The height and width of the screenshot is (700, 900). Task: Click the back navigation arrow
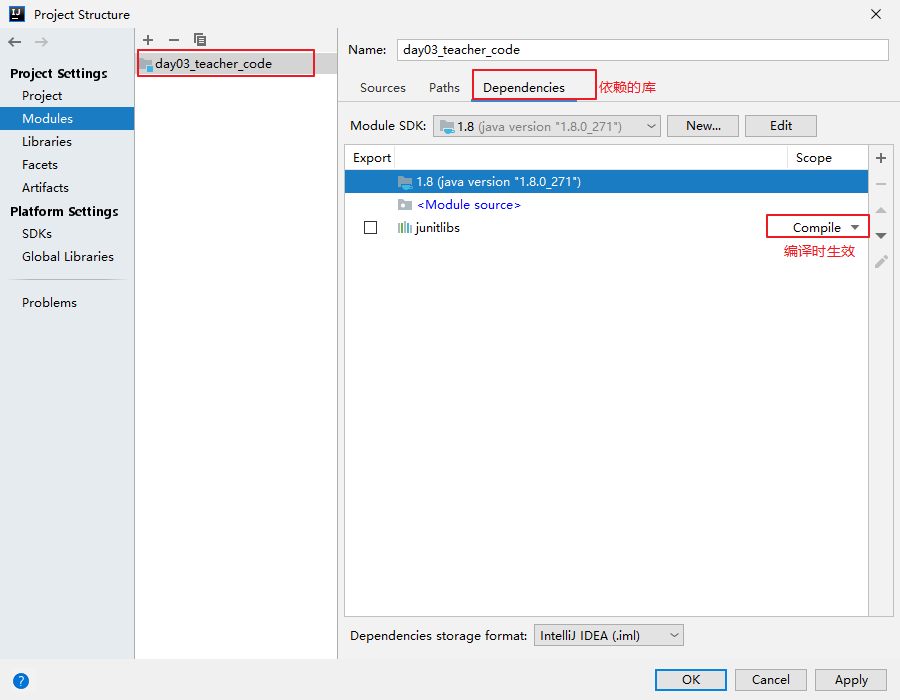point(15,42)
